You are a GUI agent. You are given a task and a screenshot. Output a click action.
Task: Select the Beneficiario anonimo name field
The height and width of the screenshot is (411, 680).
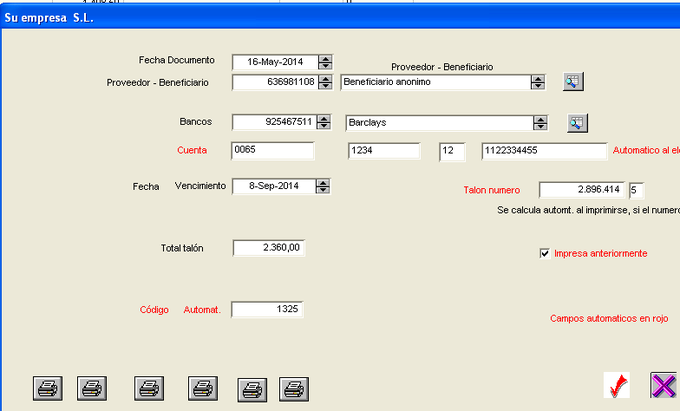pyautogui.click(x=436, y=82)
